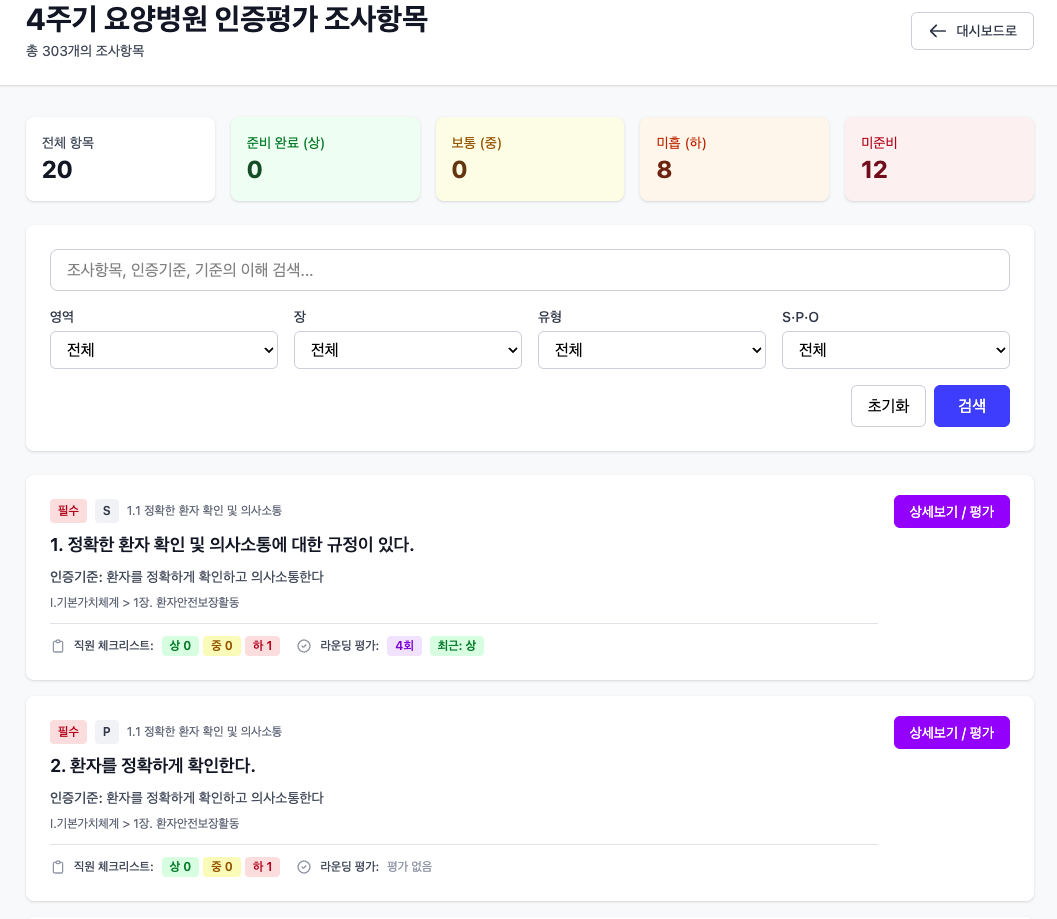Click the clipboard icon beside first 직원 체크리스트
1057x919 pixels.
pos(57,646)
